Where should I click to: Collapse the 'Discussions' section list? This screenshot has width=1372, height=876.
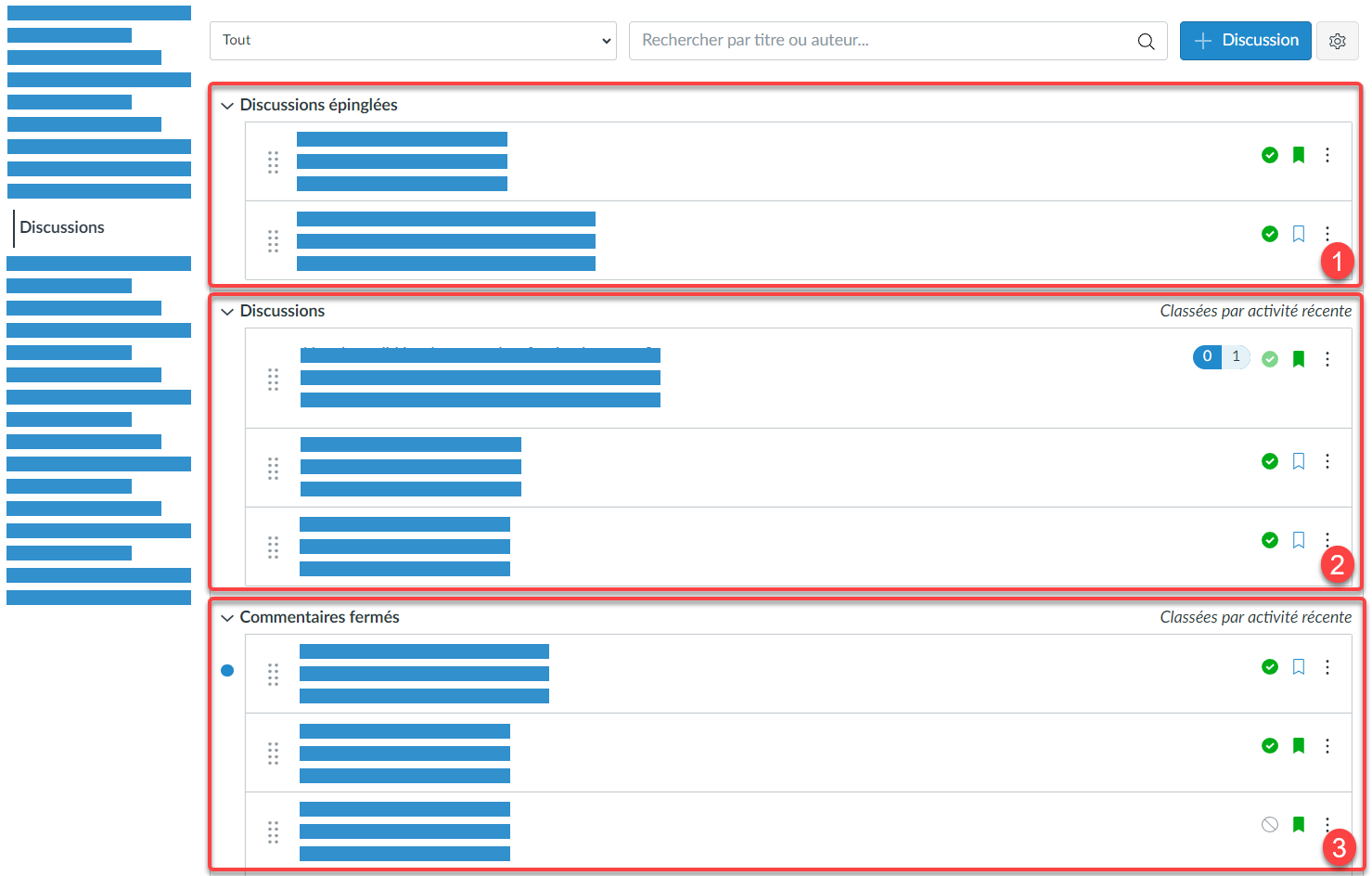(x=227, y=312)
